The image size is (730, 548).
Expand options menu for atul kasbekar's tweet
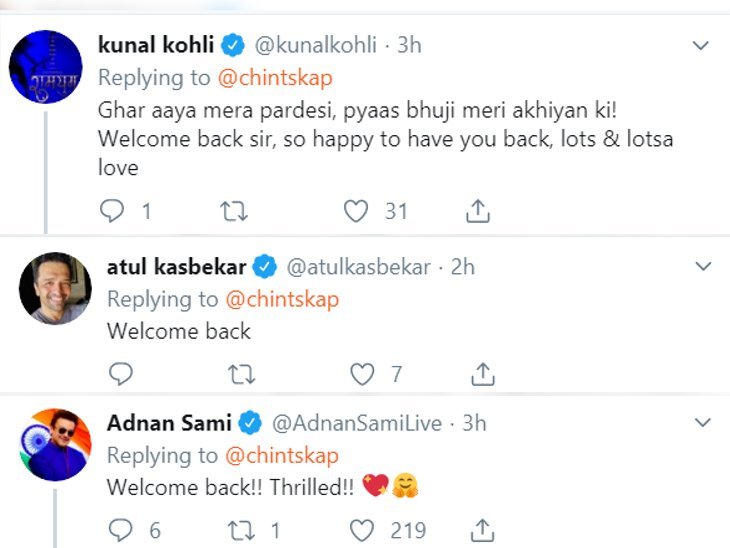703,267
